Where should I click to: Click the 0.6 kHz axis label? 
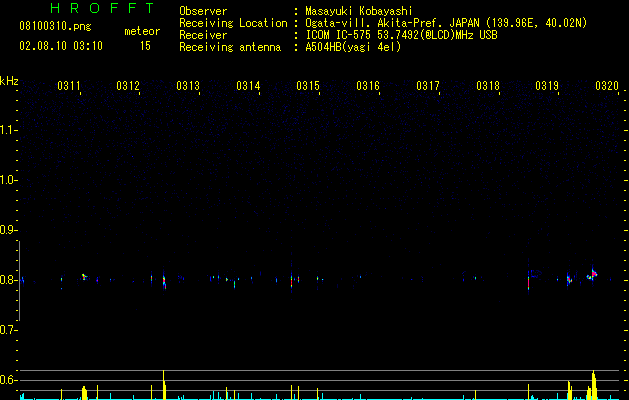pyautogui.click(x=8, y=380)
